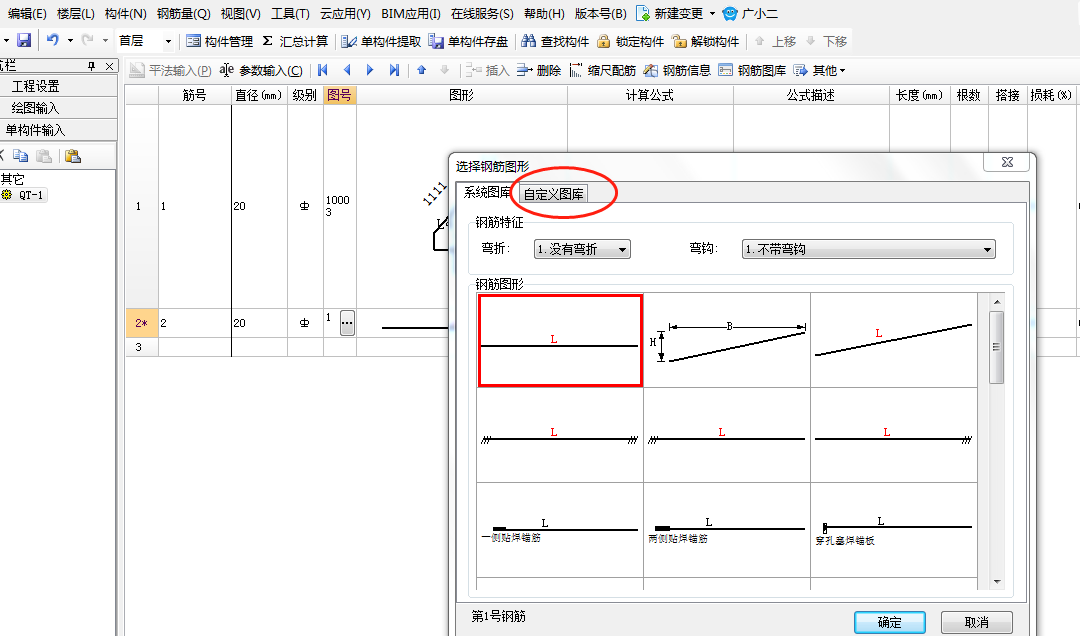Viewport: 1080px width, 636px height.
Task: Go to previous record arrow
Action: [346, 70]
